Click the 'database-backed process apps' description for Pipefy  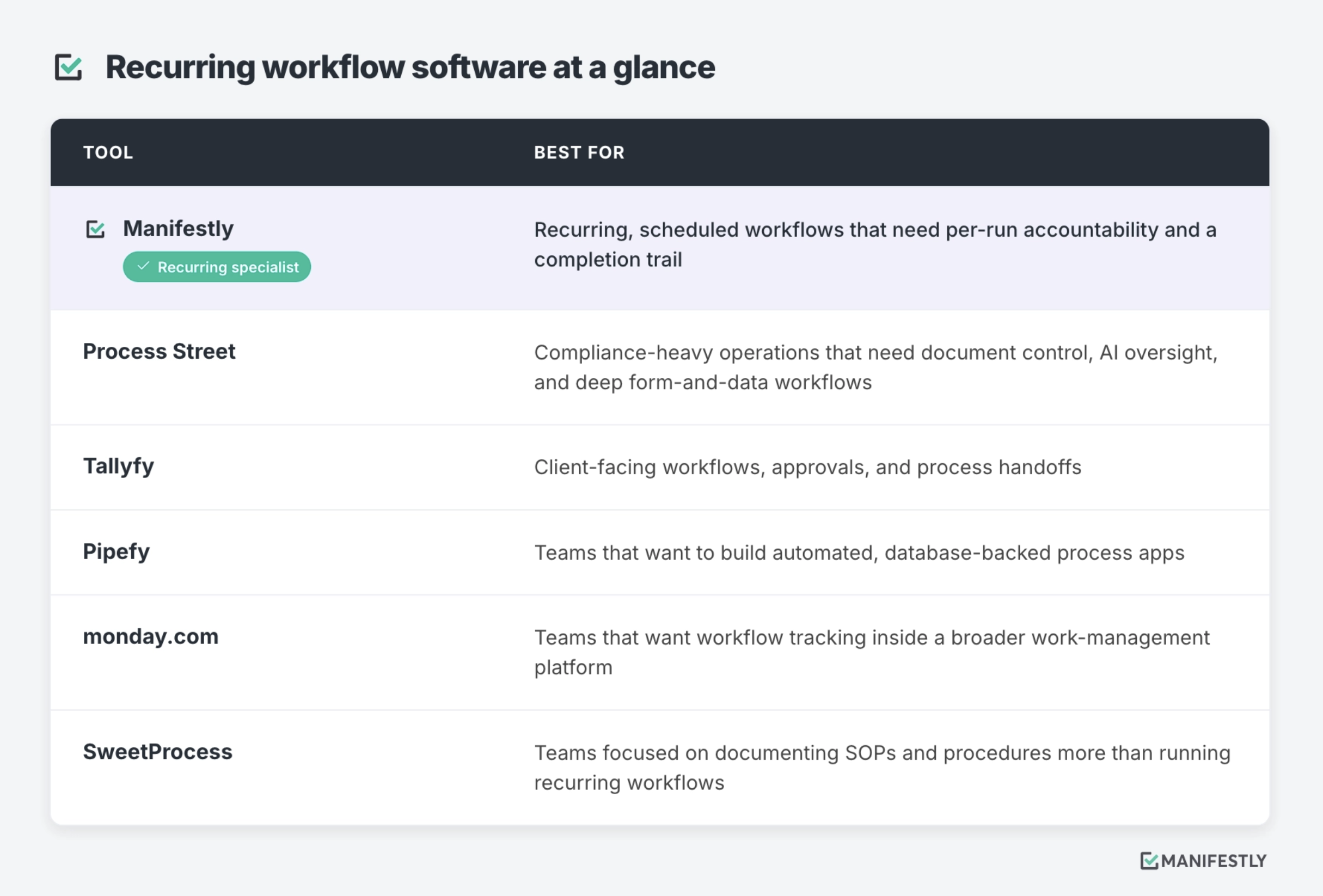(859, 553)
